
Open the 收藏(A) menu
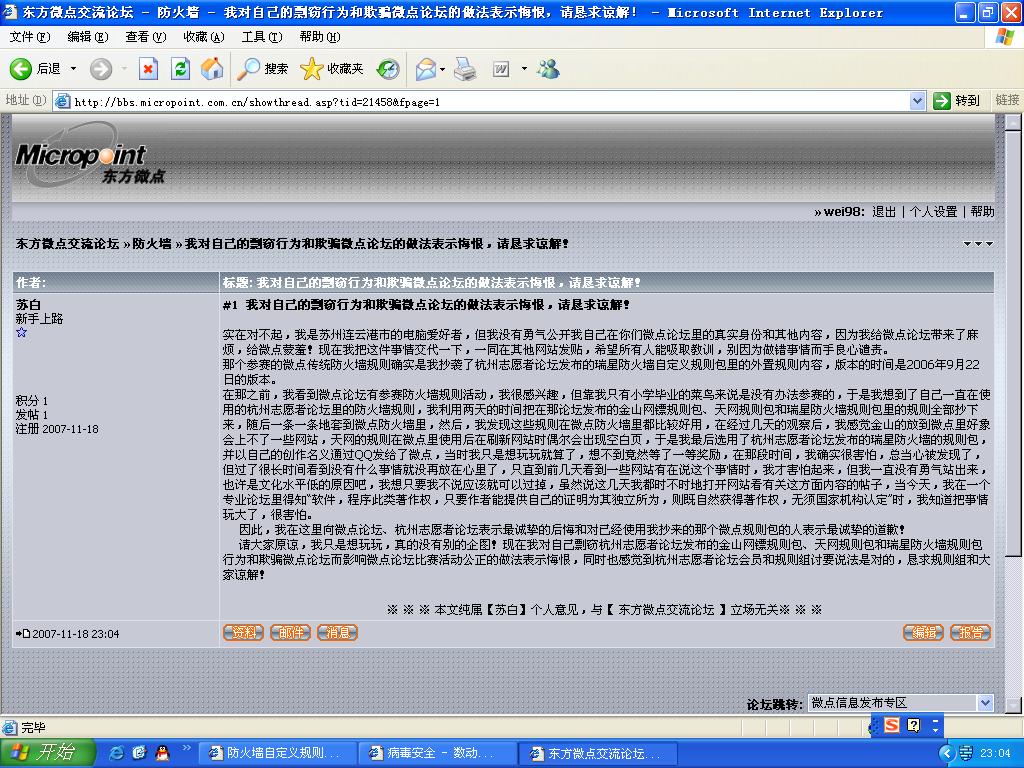(x=204, y=37)
